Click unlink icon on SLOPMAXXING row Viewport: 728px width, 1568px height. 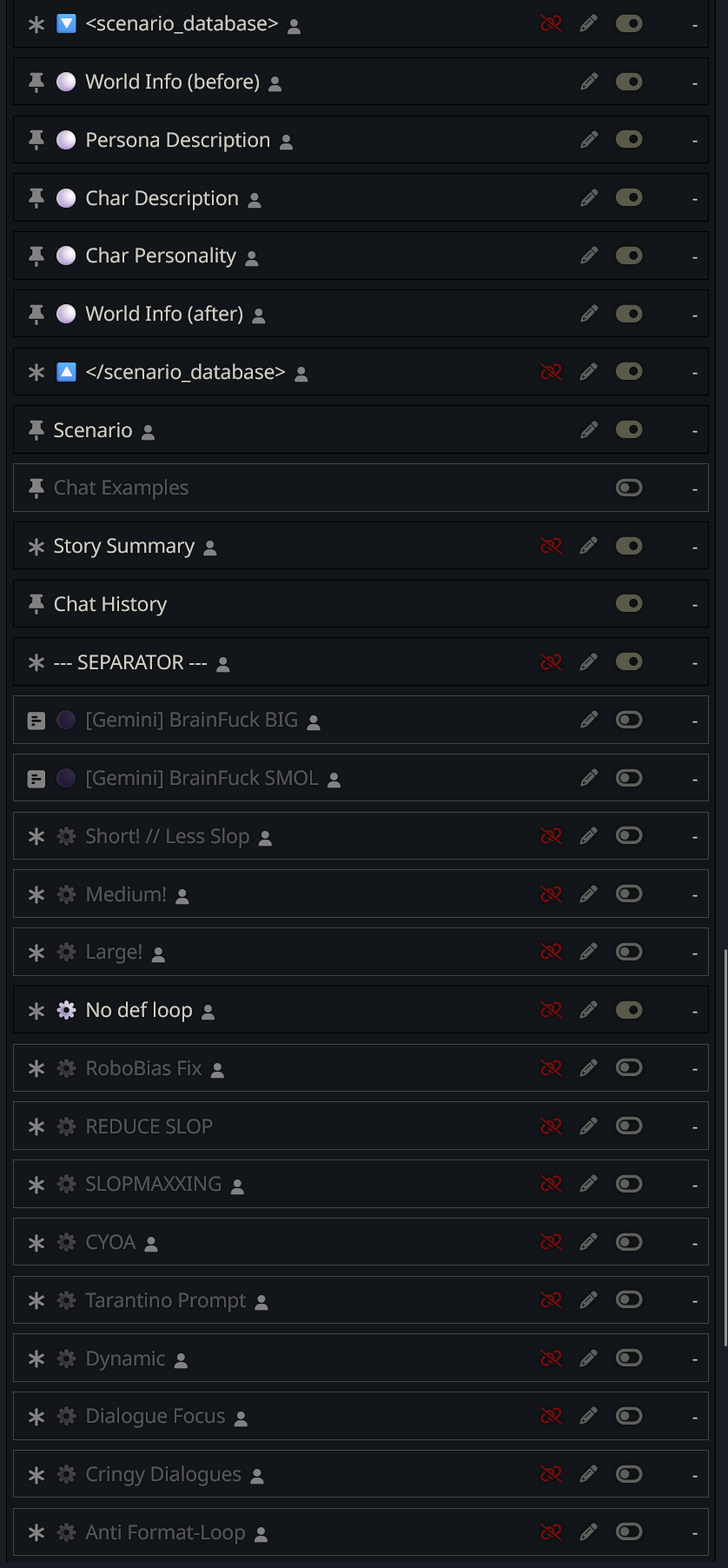551,1184
